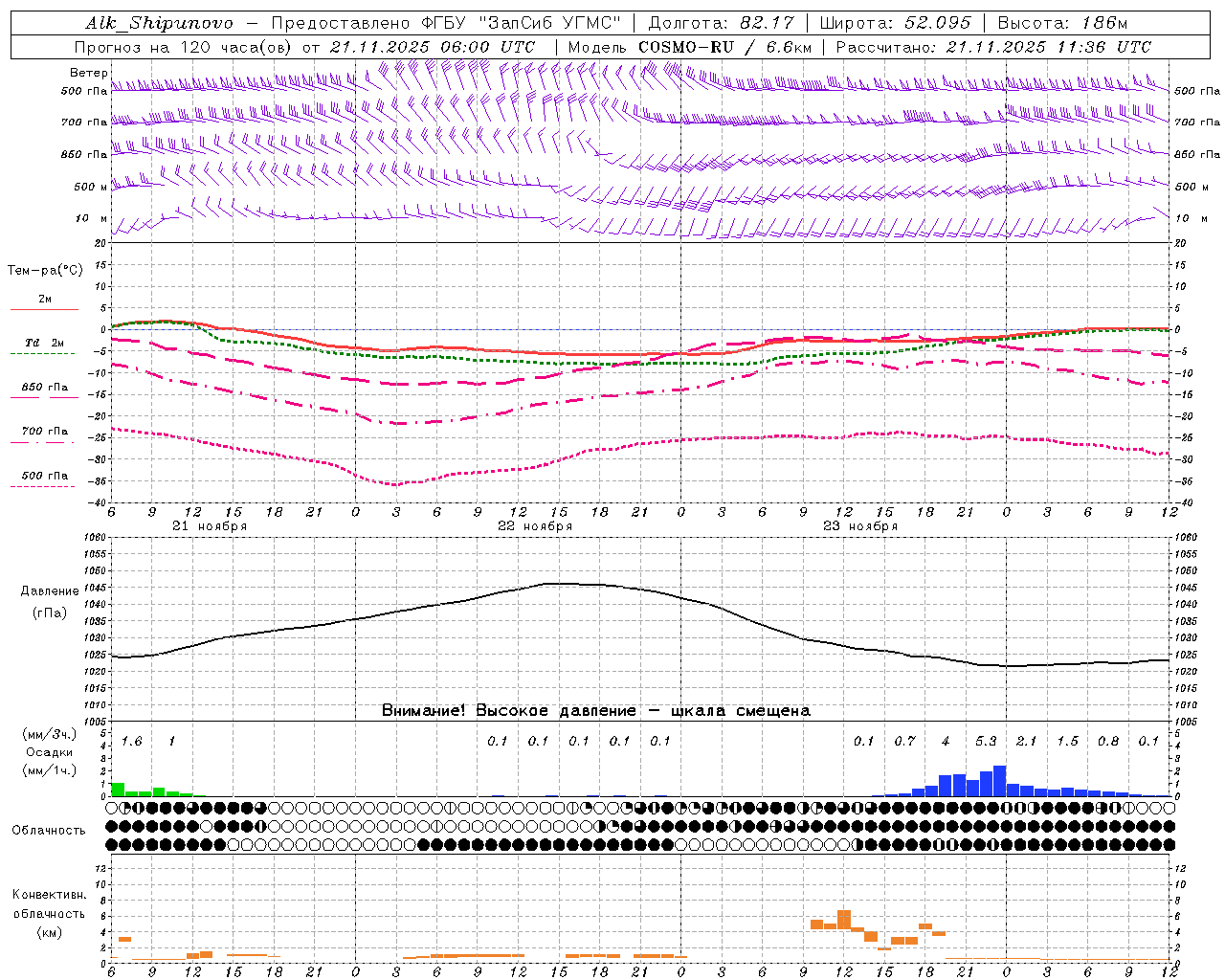This screenshot has width=1225, height=980.
Task: Click the Осадки precipitation label
Action: pyautogui.click(x=49, y=752)
